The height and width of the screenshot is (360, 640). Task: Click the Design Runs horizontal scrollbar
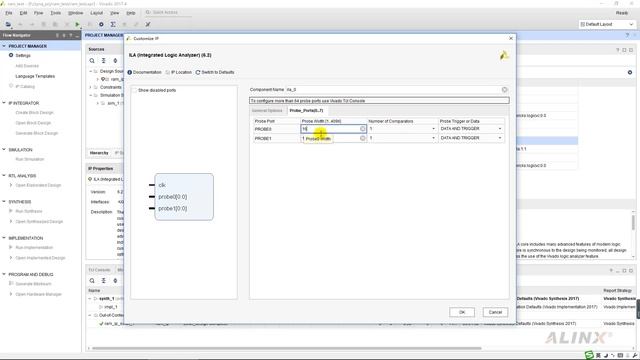tap(287, 348)
